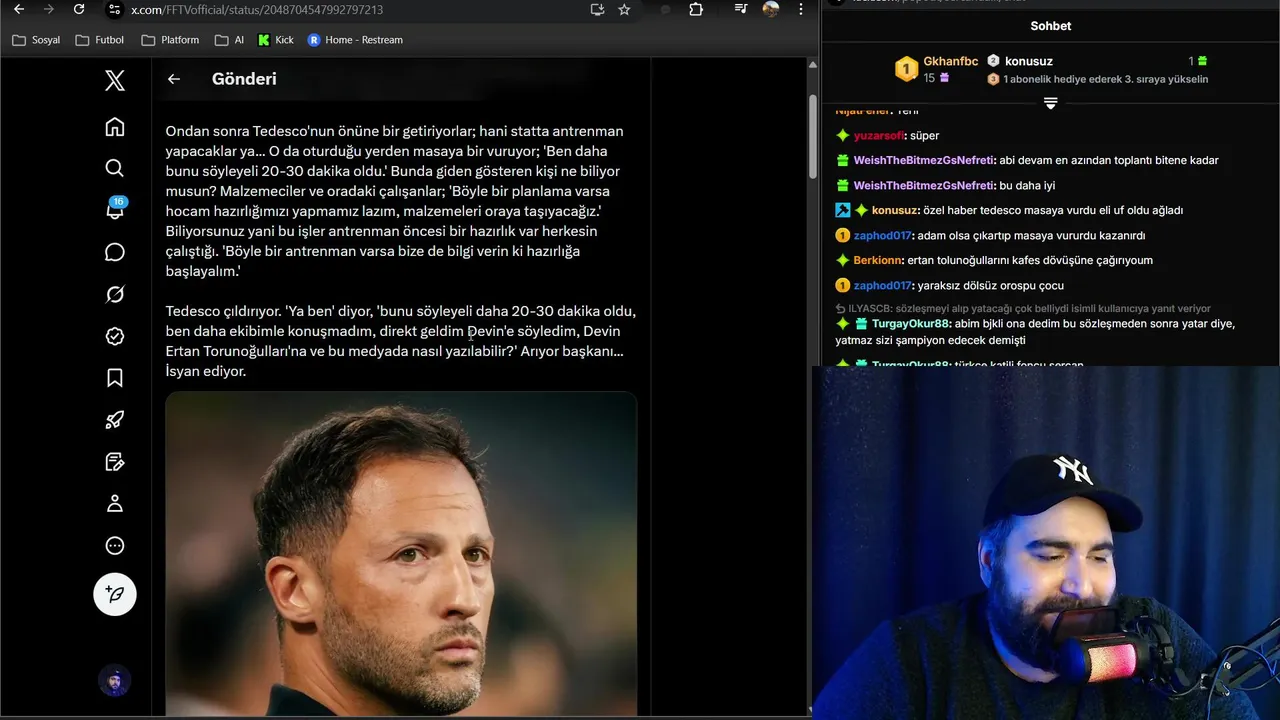Bookmark this page with the star icon
The height and width of the screenshot is (720, 1280).
pyautogui.click(x=624, y=9)
